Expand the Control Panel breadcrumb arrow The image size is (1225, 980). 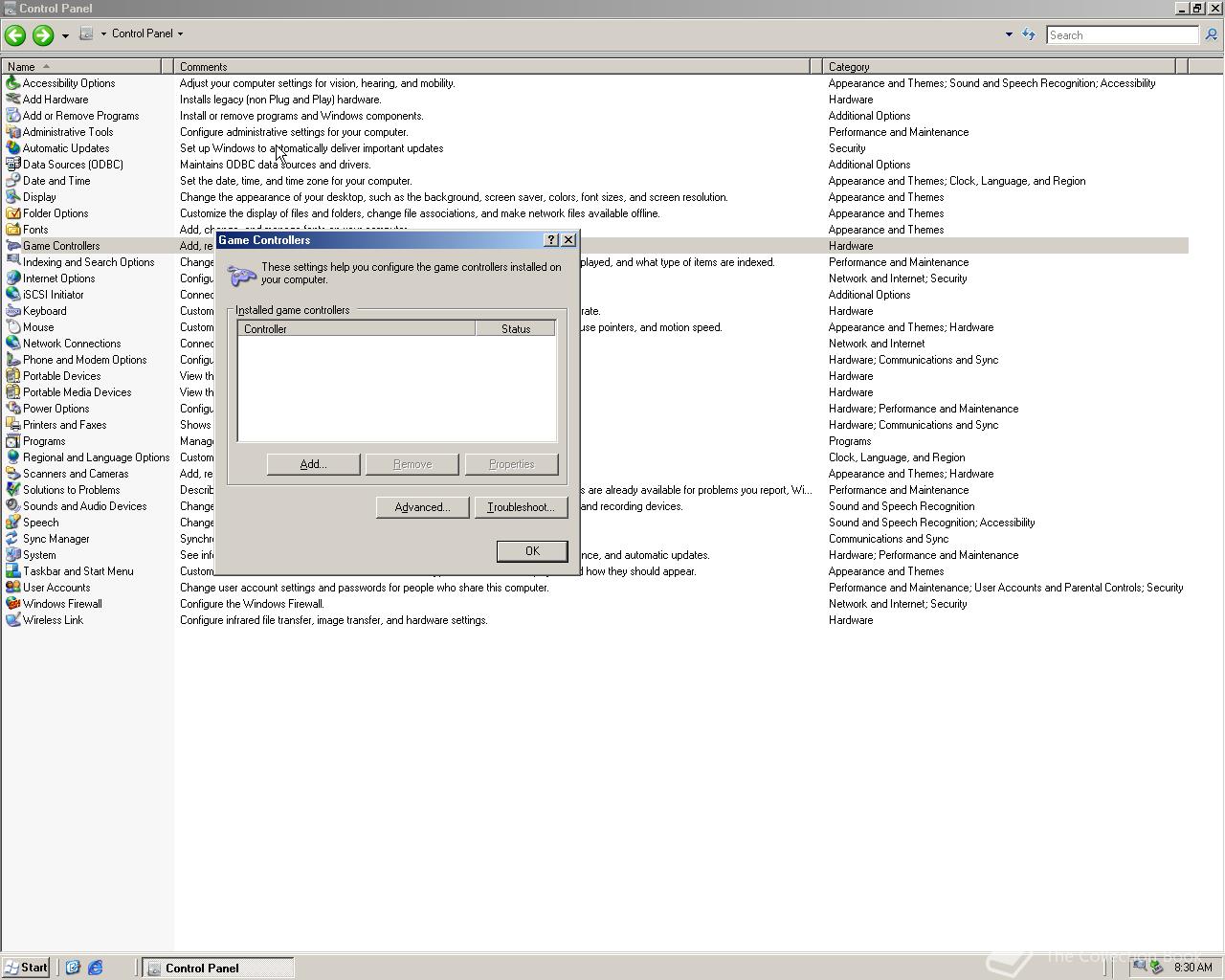[180, 33]
